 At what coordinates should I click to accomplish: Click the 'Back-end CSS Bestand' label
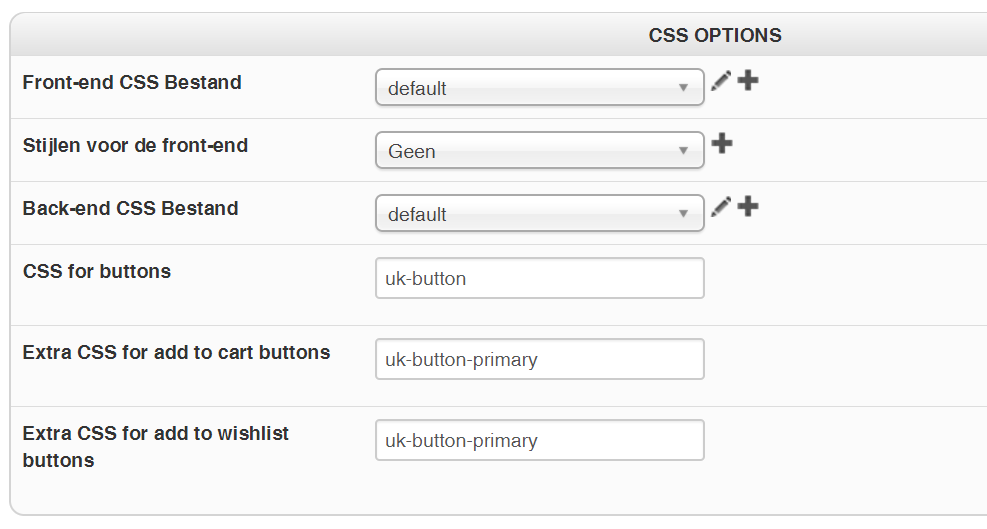pos(130,208)
